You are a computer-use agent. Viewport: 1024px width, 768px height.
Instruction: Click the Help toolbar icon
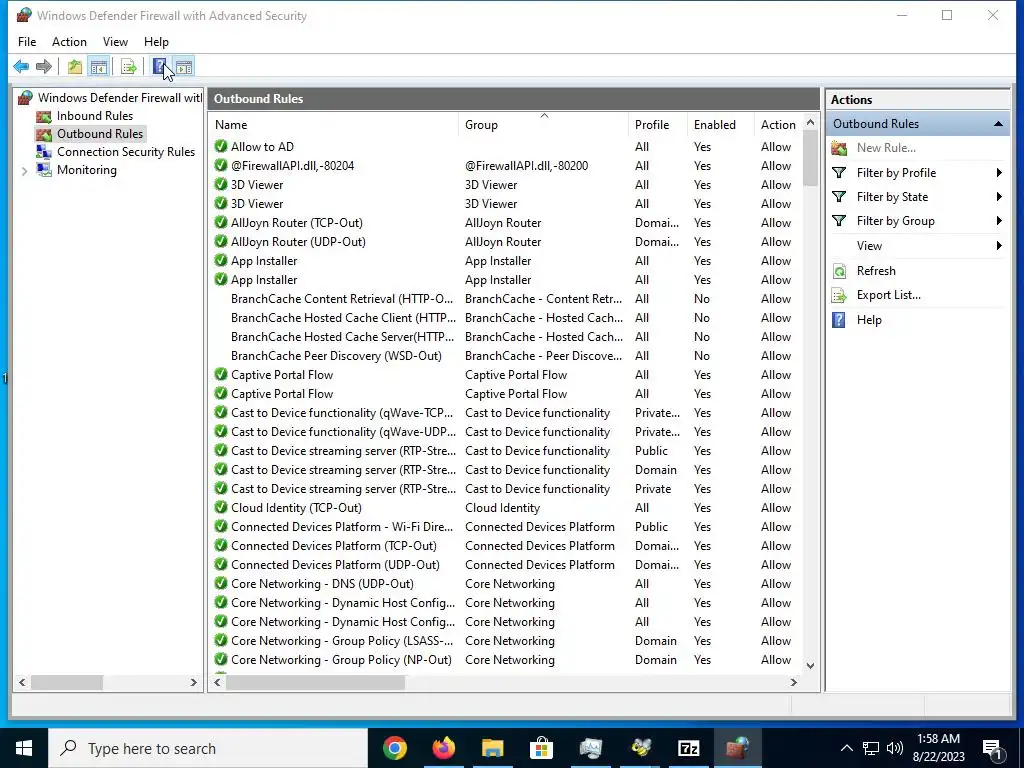159,67
